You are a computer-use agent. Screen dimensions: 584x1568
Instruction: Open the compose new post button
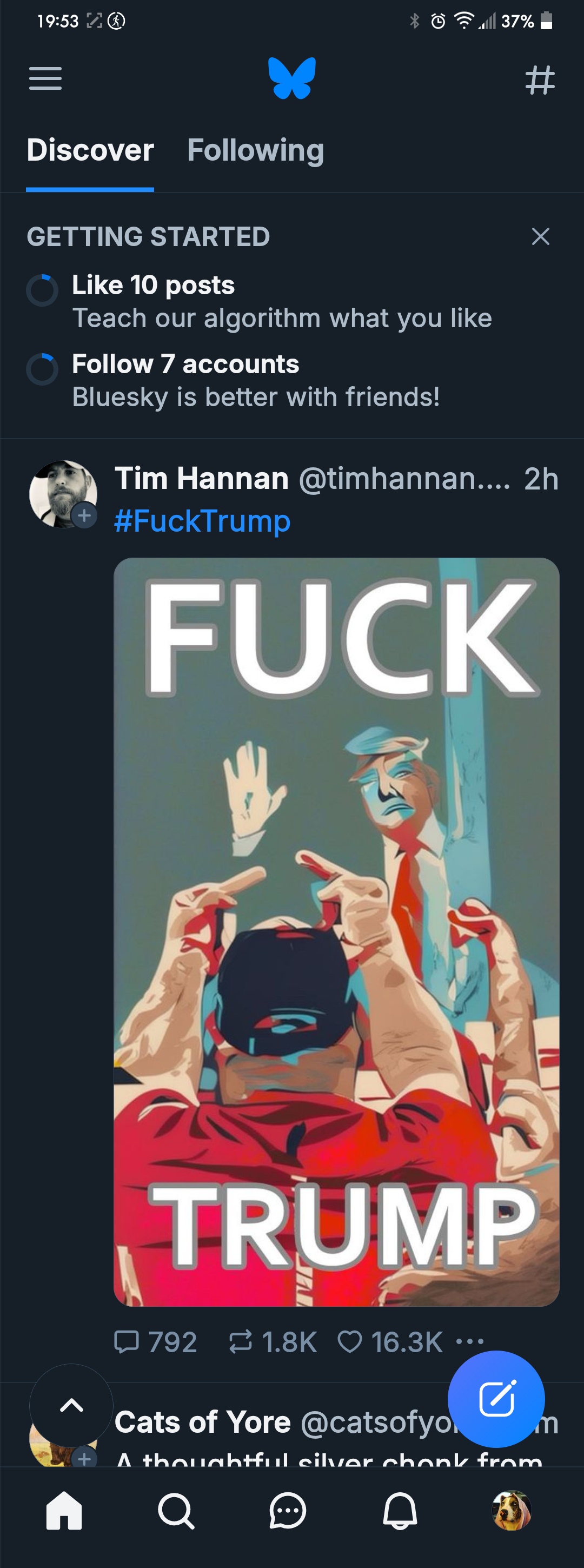(496, 1399)
